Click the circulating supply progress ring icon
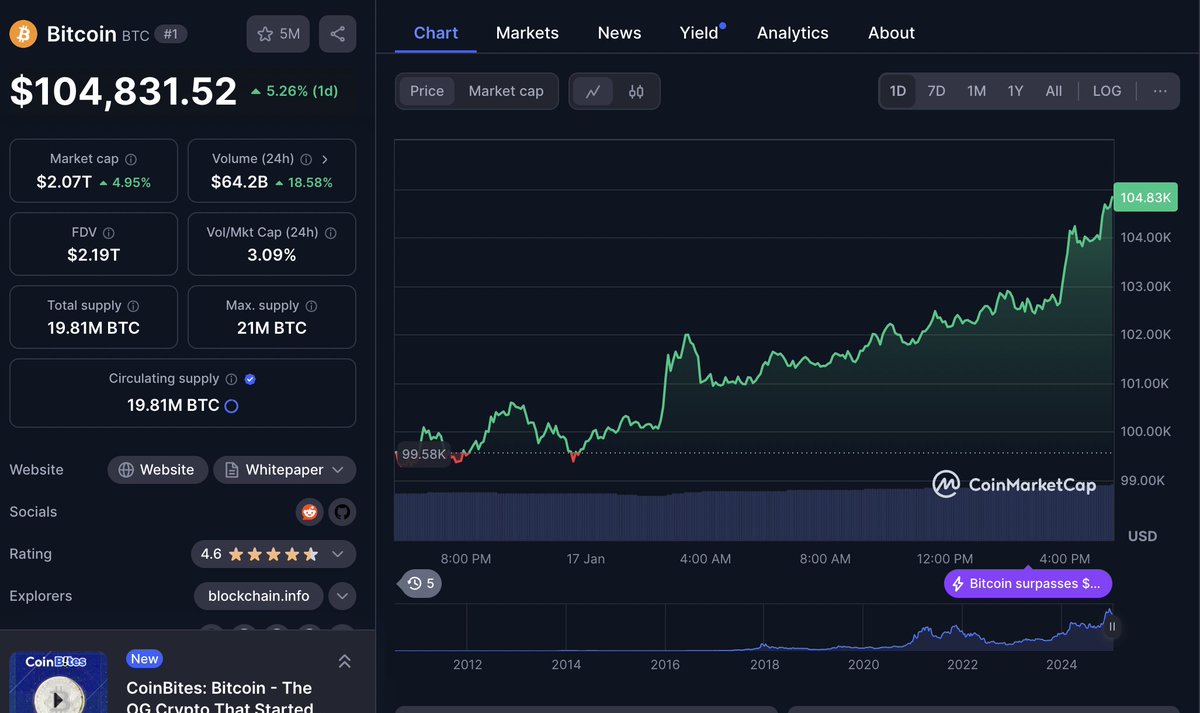This screenshot has height=713, width=1200. pos(231,406)
